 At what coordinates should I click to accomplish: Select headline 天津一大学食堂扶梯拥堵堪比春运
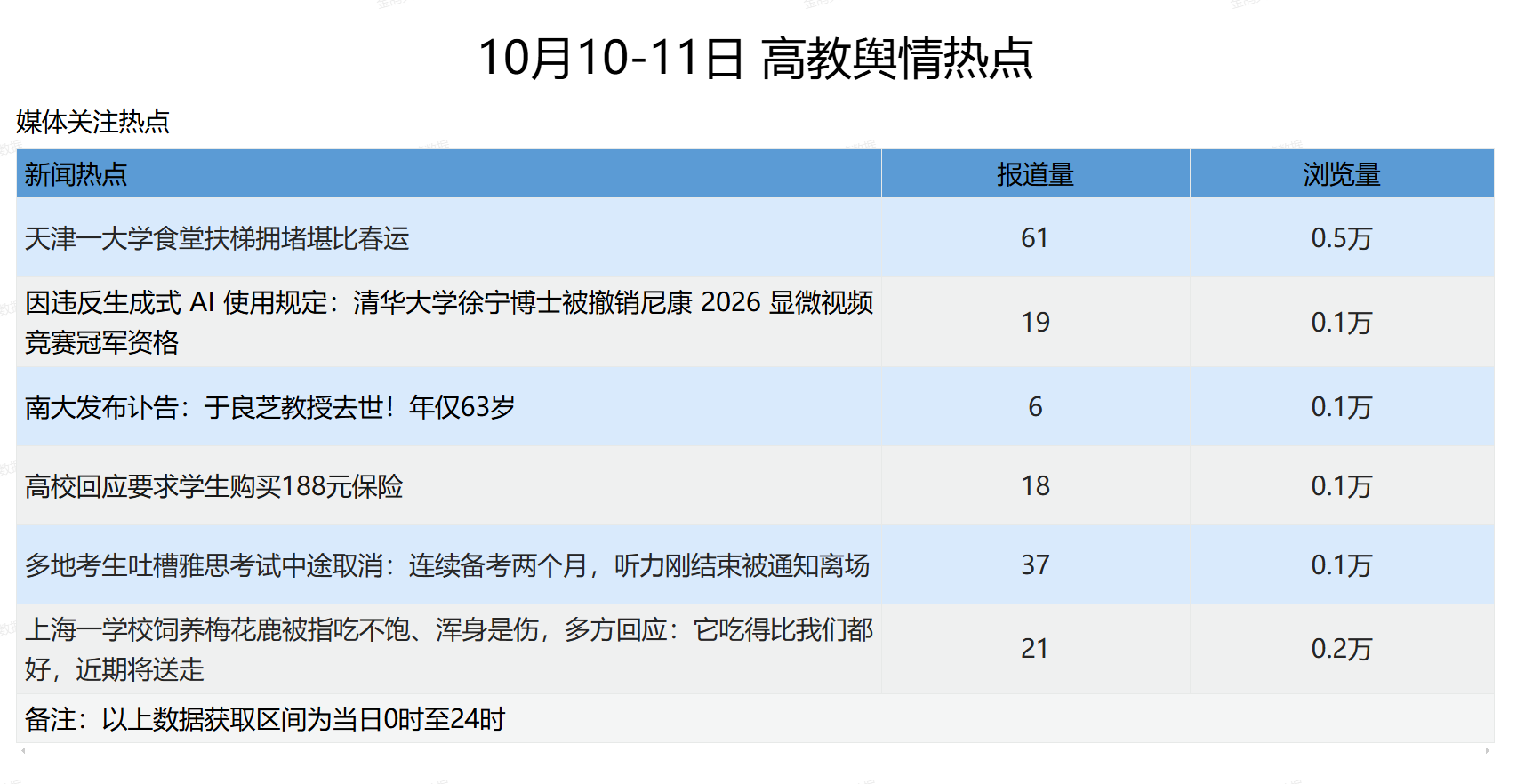pos(217,238)
